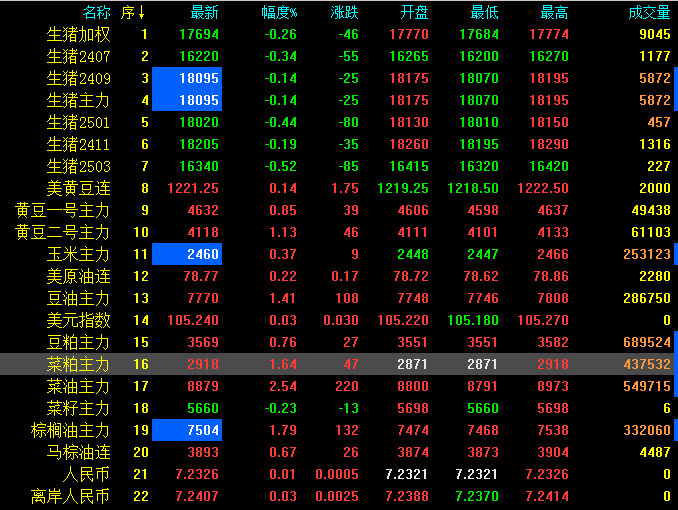This screenshot has width=678, height=510.
Task: Select the 美元指数 row name
Action: tap(79, 321)
